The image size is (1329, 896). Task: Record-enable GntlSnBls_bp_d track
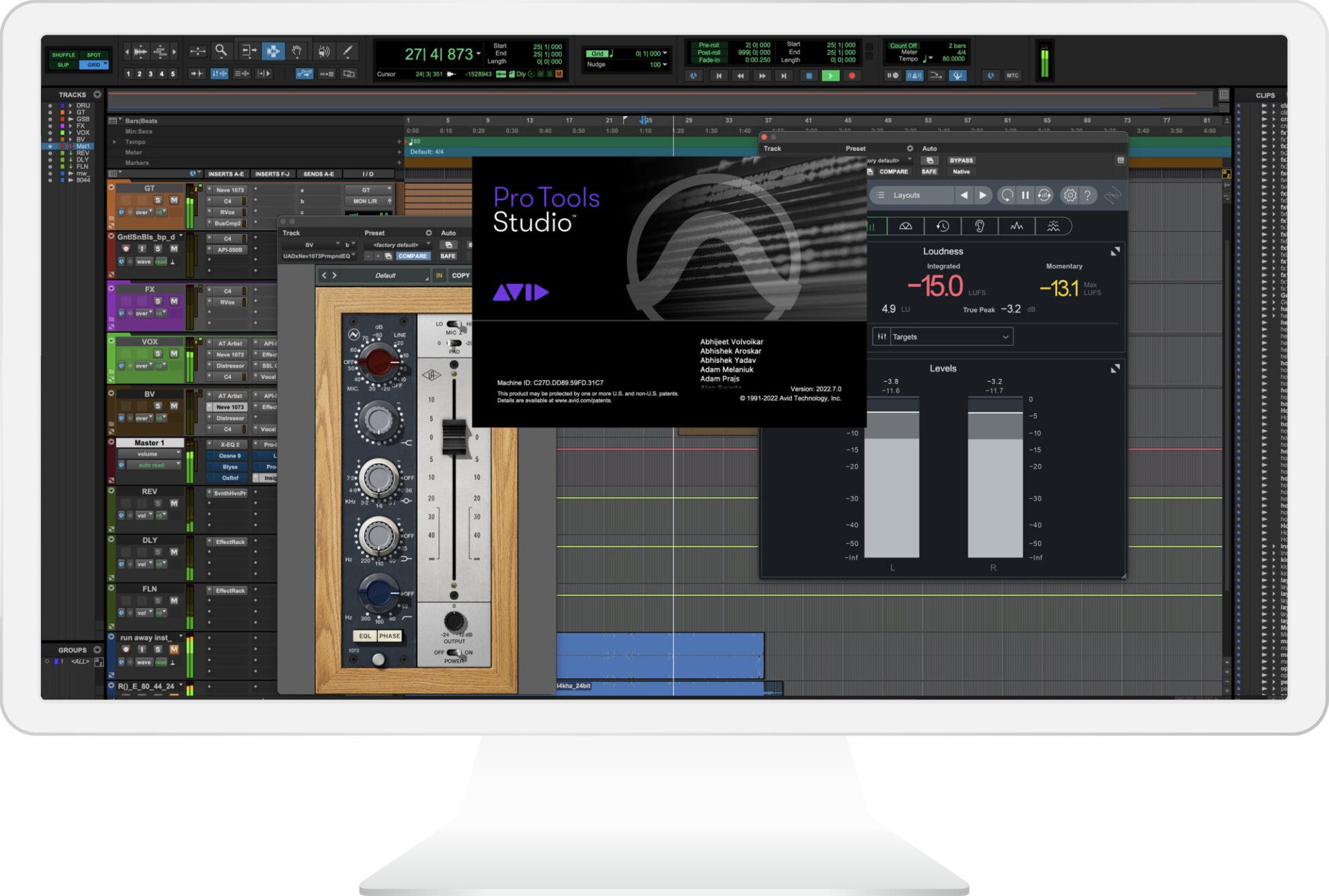(x=126, y=249)
